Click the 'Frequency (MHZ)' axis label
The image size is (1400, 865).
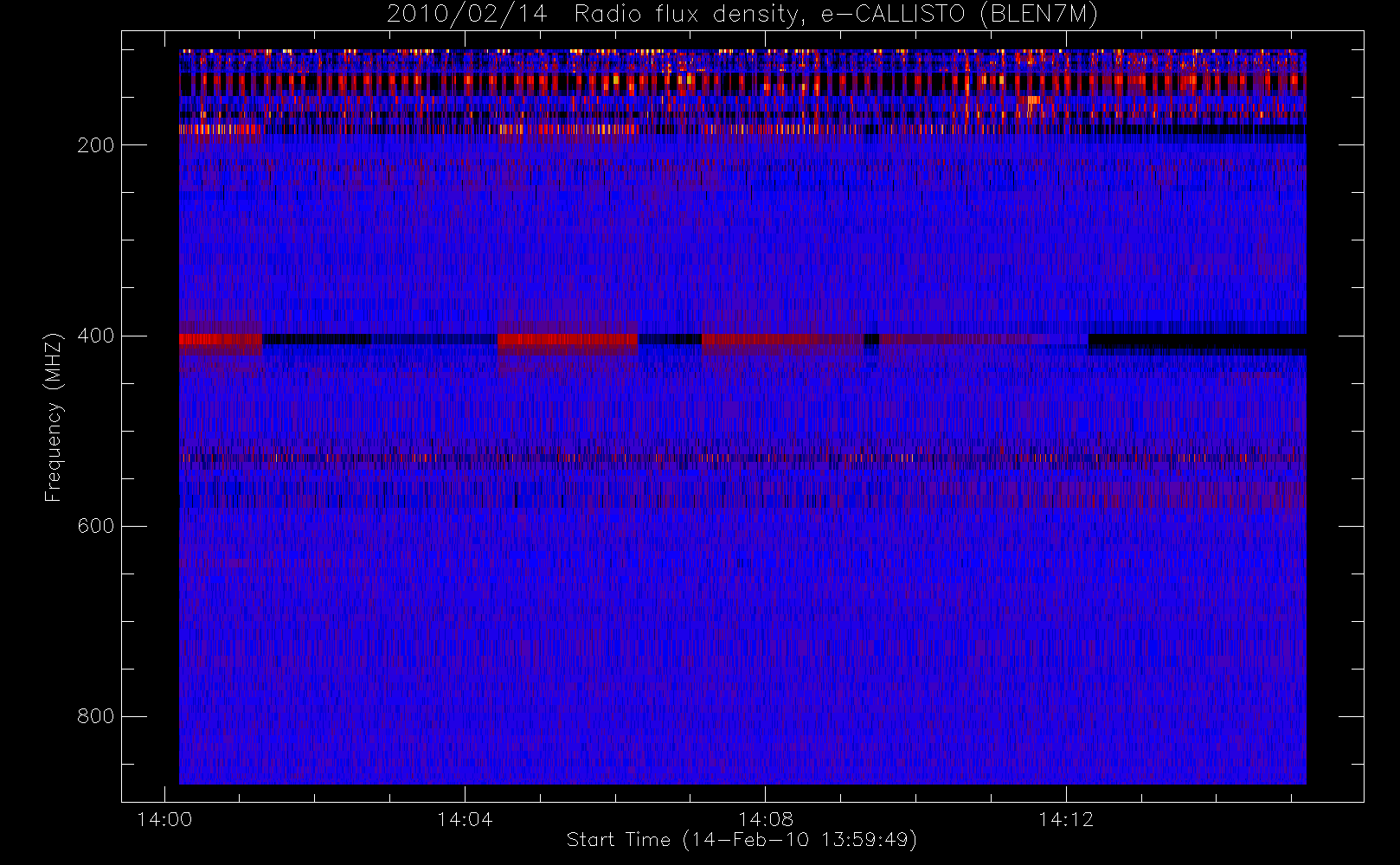[54, 417]
